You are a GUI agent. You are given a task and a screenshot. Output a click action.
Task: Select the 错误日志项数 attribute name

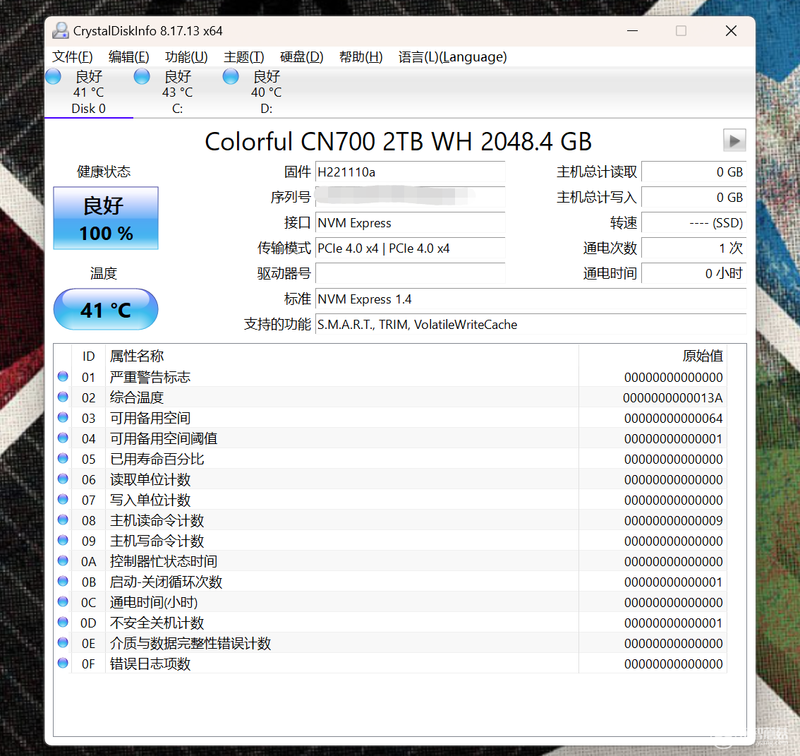[x=150, y=663]
